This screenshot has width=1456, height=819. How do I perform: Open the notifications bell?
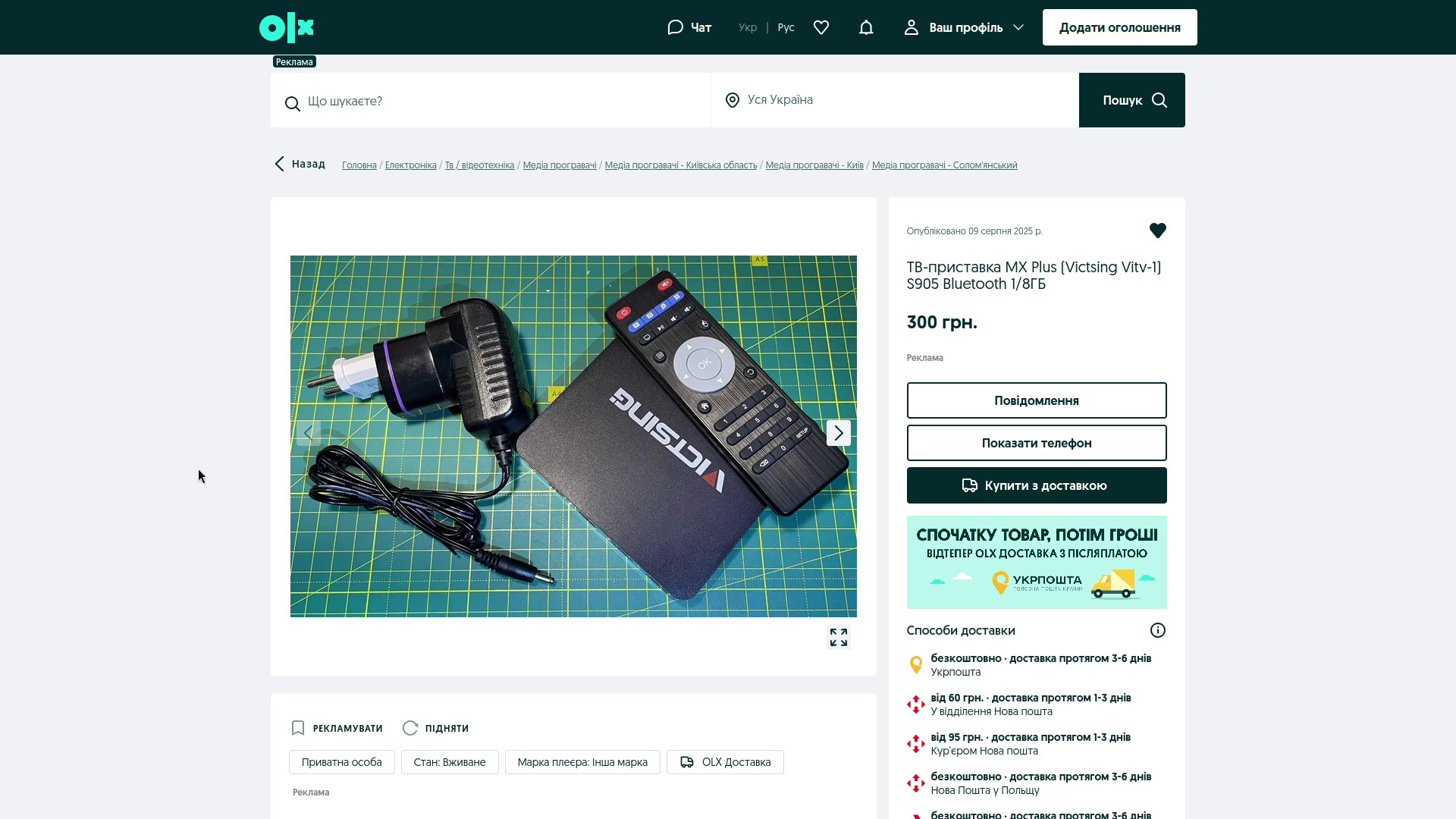866,28
